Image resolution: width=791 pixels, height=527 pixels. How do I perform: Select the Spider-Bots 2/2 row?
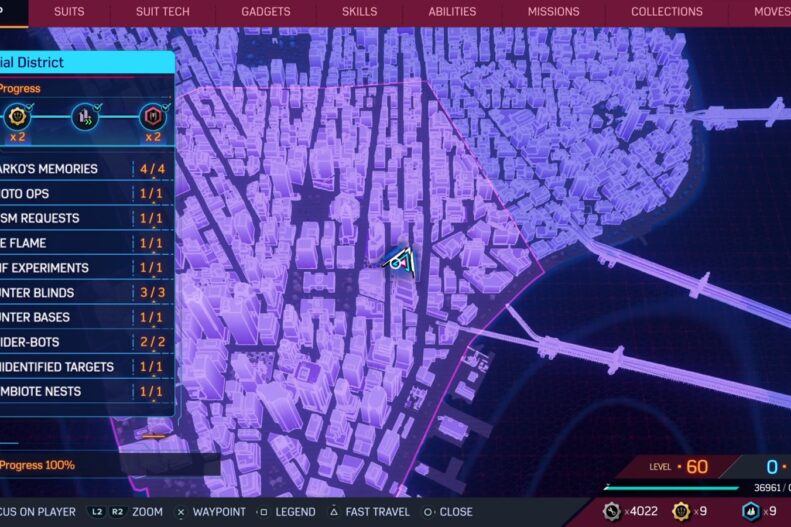(x=86, y=342)
